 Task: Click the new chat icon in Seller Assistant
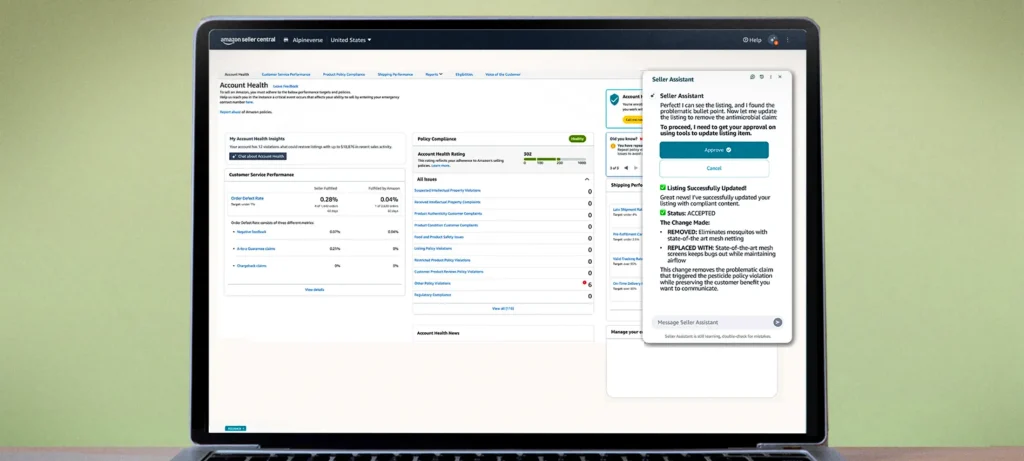[x=752, y=77]
